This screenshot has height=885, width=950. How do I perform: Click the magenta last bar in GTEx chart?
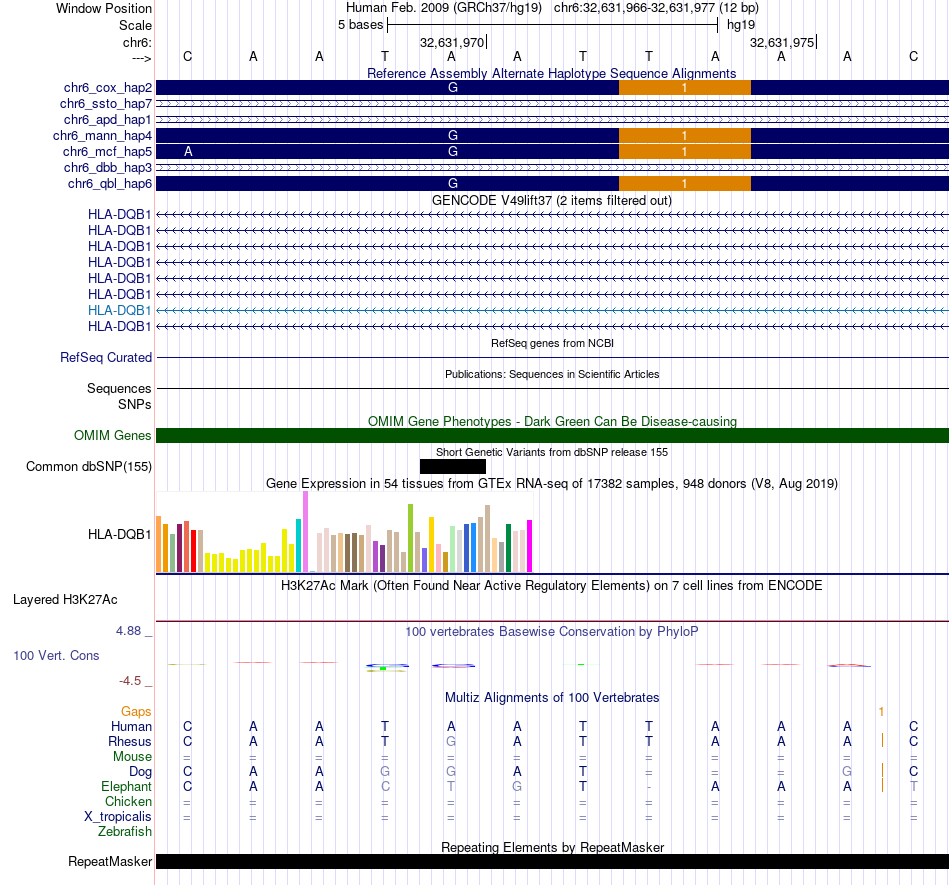coord(530,546)
